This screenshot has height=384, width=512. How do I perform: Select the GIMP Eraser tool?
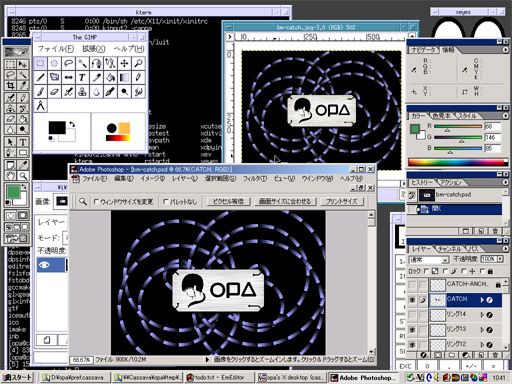point(54,92)
